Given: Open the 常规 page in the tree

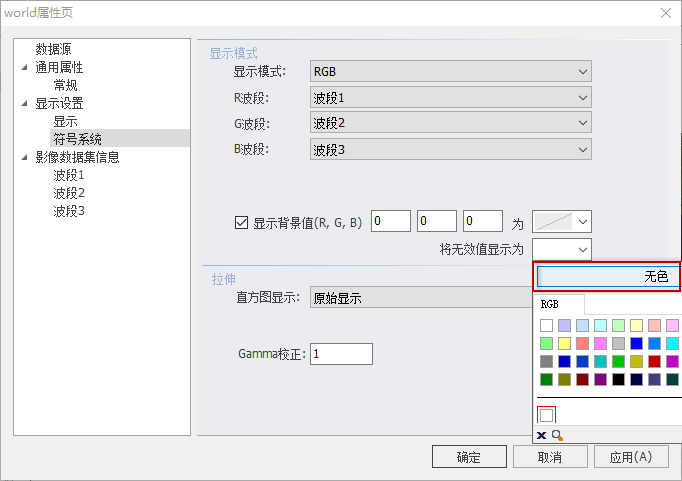Looking at the screenshot, I should (66, 85).
